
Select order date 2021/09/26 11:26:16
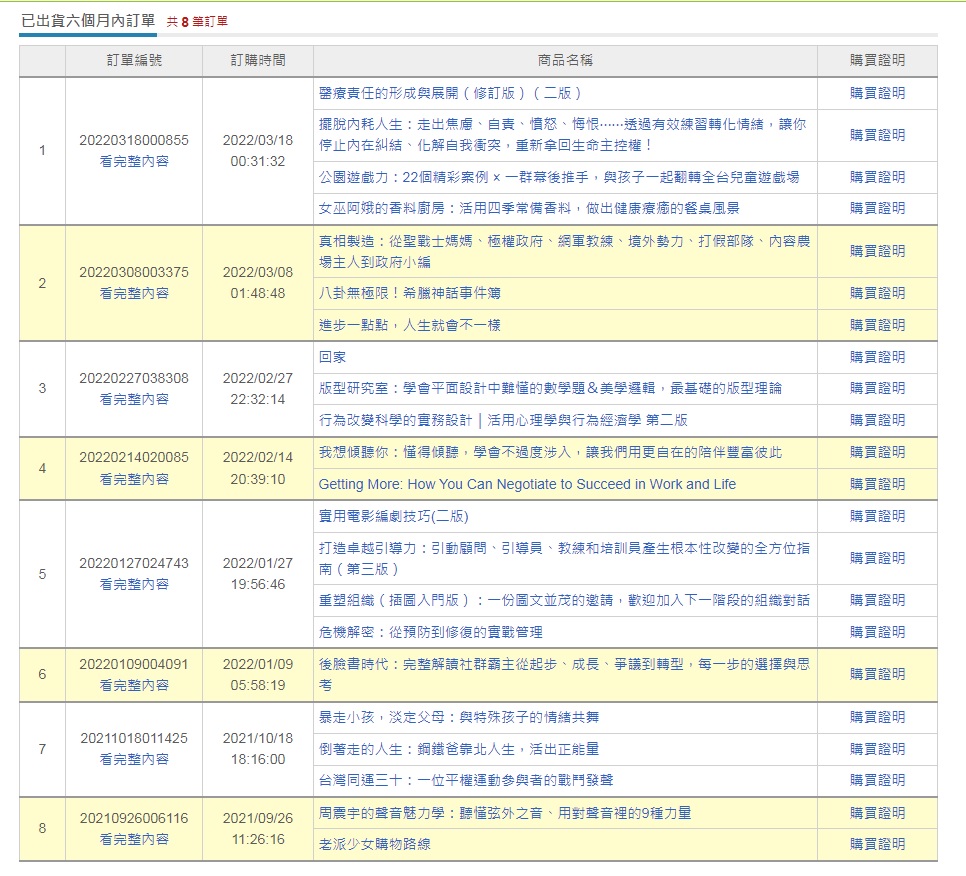pos(258,829)
